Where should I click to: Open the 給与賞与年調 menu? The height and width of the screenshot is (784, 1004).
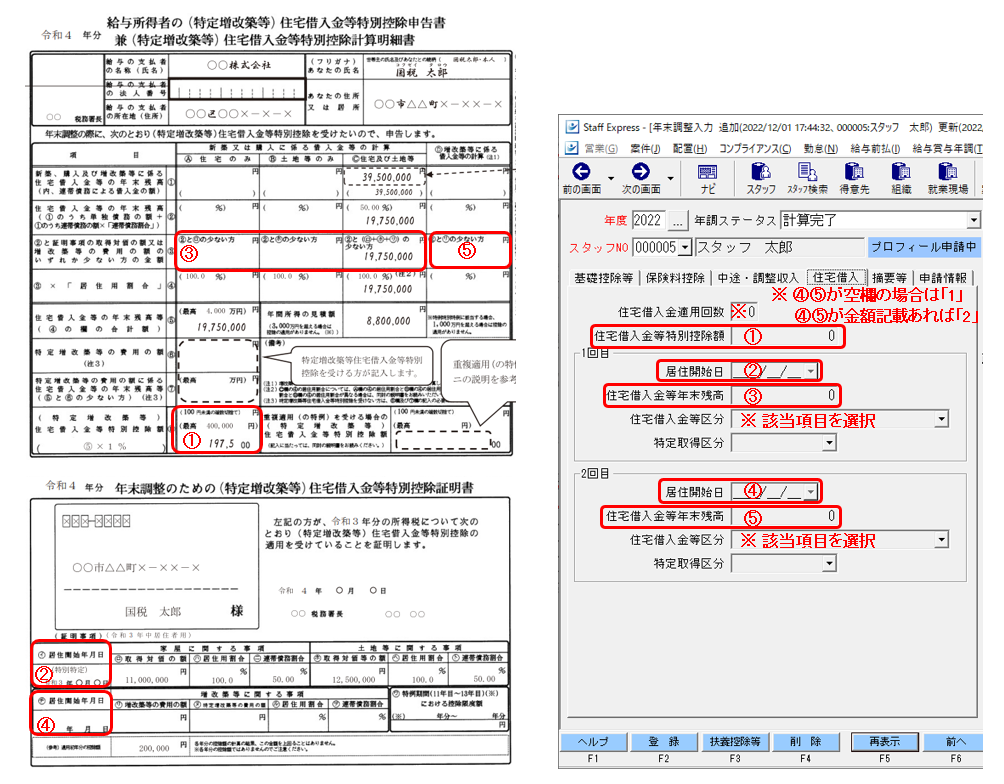point(948,149)
